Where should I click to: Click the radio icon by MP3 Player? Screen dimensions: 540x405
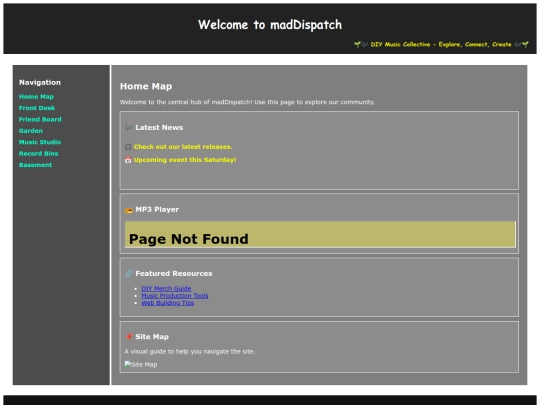(128, 210)
